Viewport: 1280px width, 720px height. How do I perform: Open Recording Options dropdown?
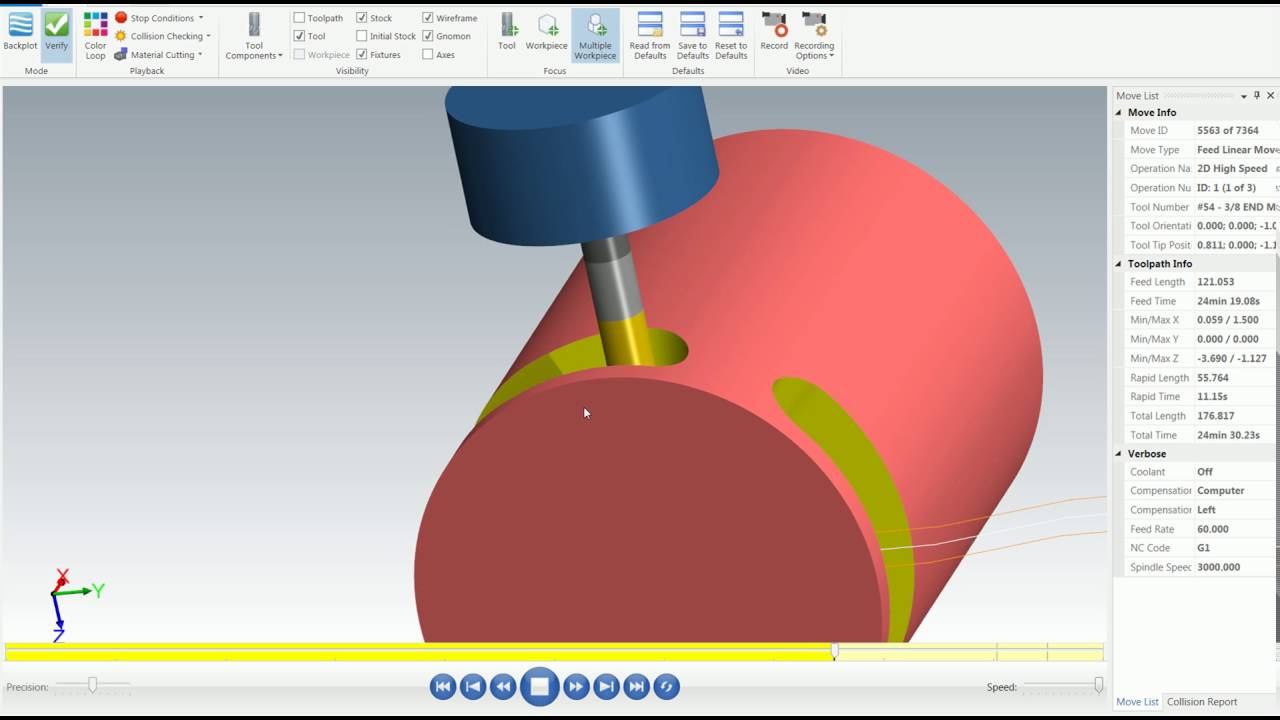814,36
